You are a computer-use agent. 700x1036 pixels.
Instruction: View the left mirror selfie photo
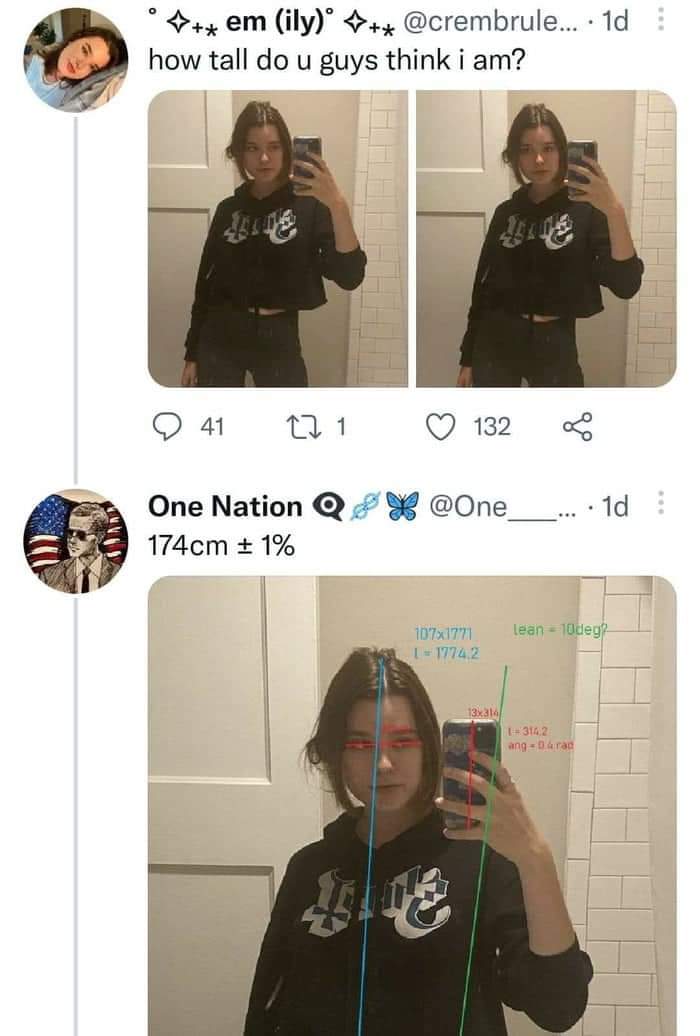point(278,238)
